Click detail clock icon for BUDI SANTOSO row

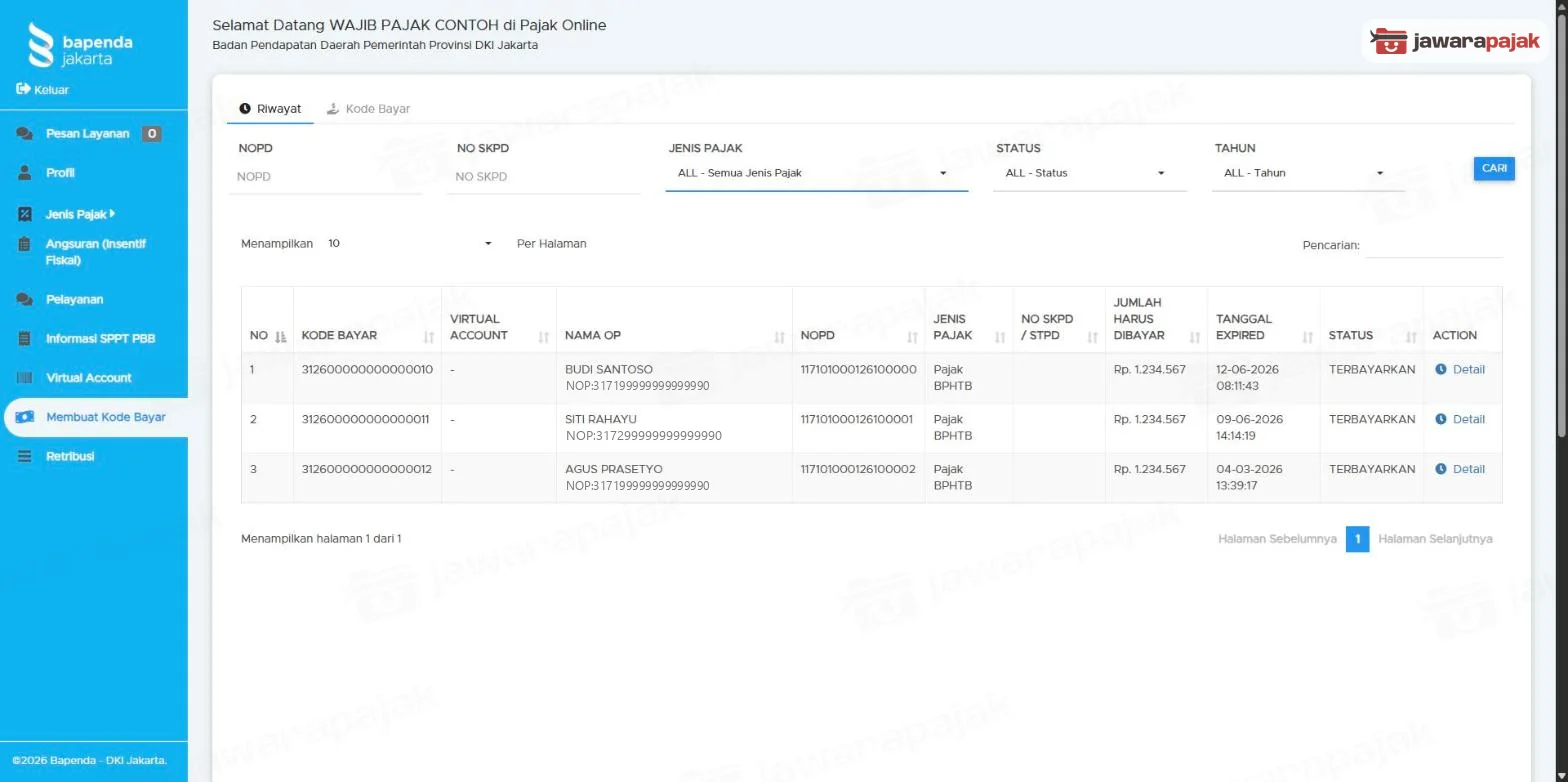[x=1441, y=369]
